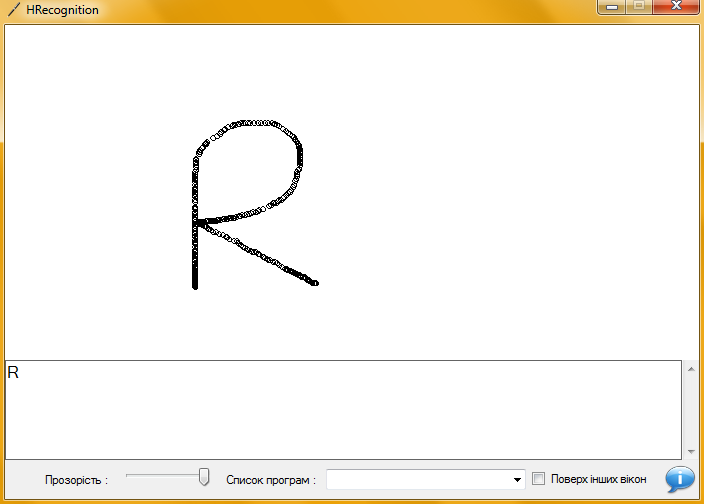The width and height of the screenshot is (704, 504).
Task: Click the scrollbar track of the output box
Action: pos(689,410)
